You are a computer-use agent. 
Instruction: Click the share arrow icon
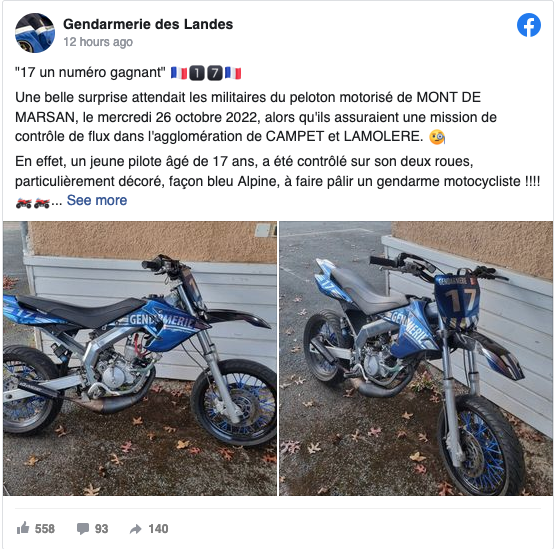(136, 529)
